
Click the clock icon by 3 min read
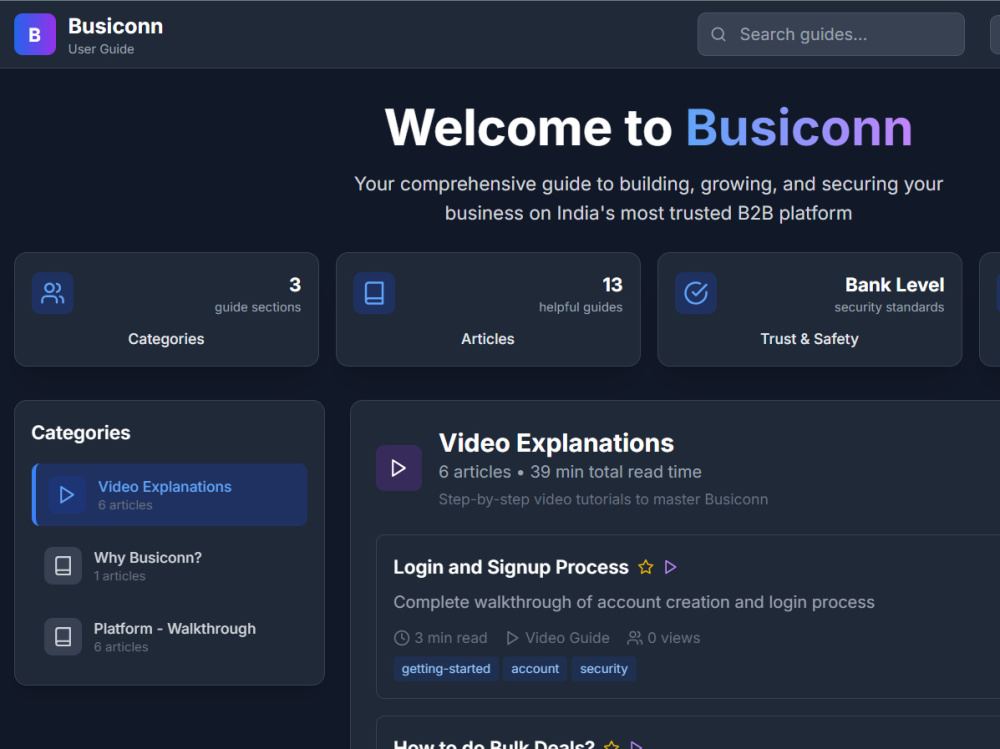coord(401,638)
